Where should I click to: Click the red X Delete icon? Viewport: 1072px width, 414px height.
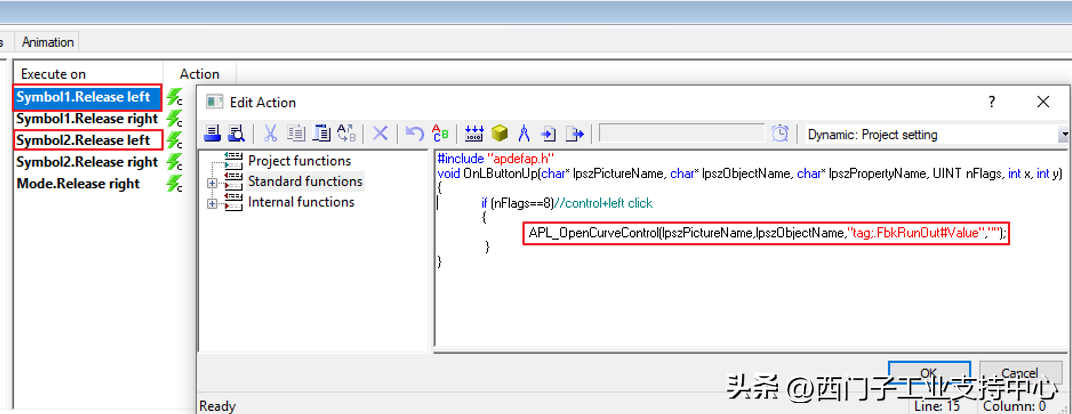point(380,134)
